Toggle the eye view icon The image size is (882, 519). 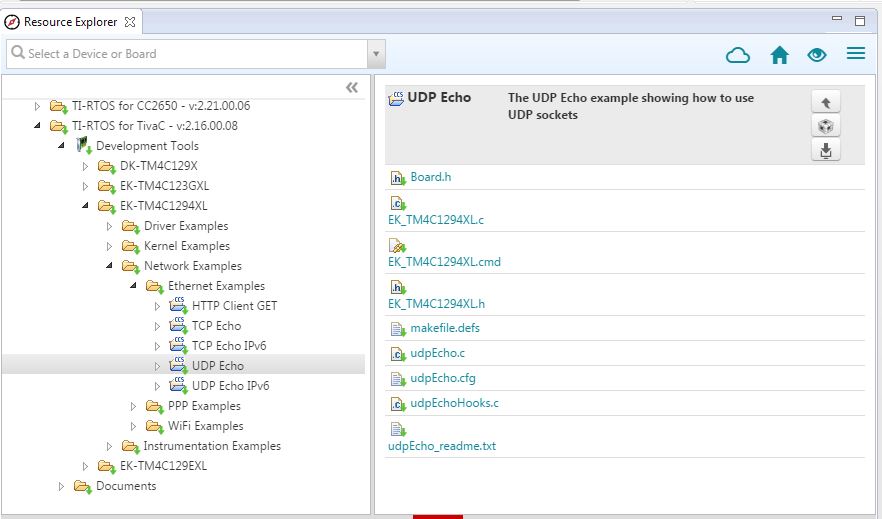pyautogui.click(x=817, y=55)
